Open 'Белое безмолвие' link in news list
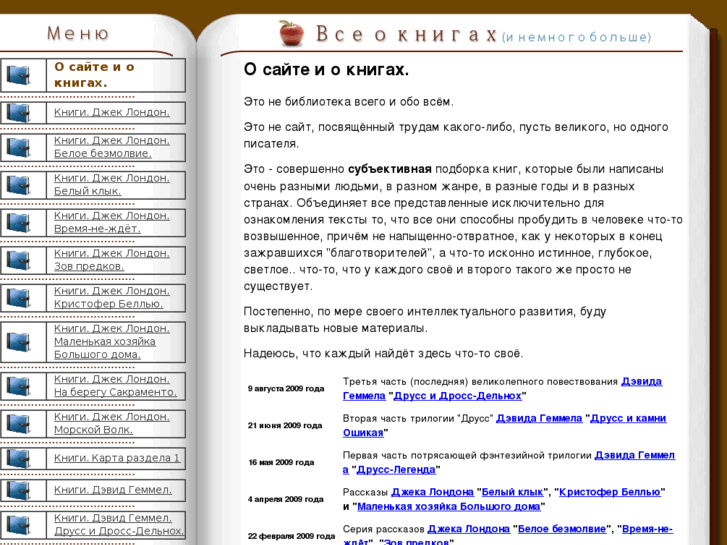This screenshot has width=727, height=545. coord(562,529)
